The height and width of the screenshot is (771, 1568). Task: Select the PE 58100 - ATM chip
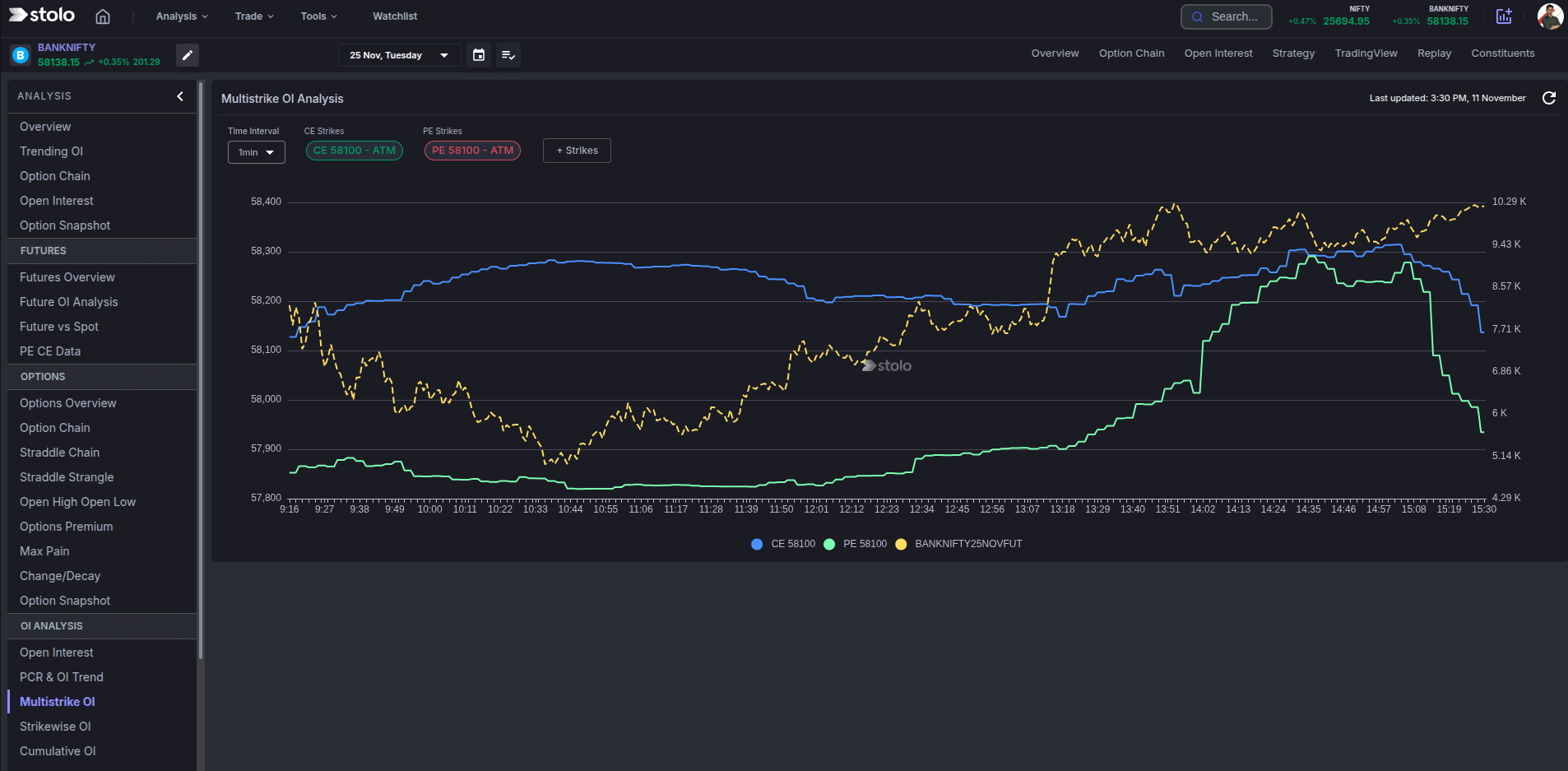click(471, 151)
